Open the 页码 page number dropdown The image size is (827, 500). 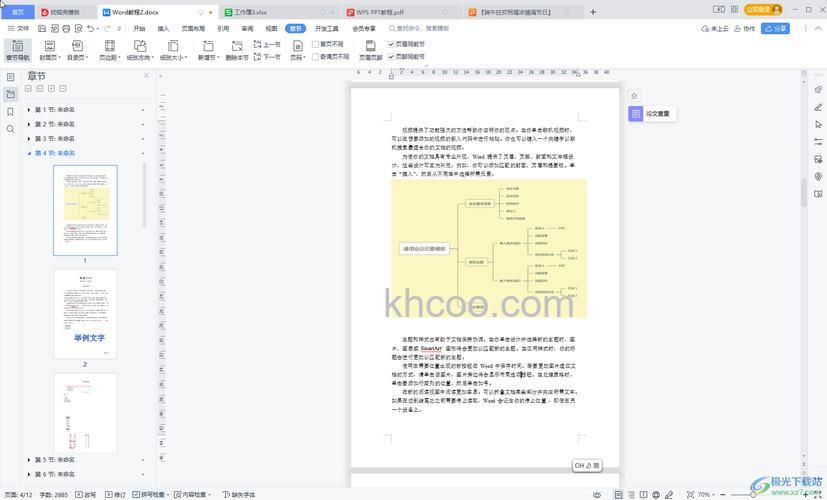[298, 50]
